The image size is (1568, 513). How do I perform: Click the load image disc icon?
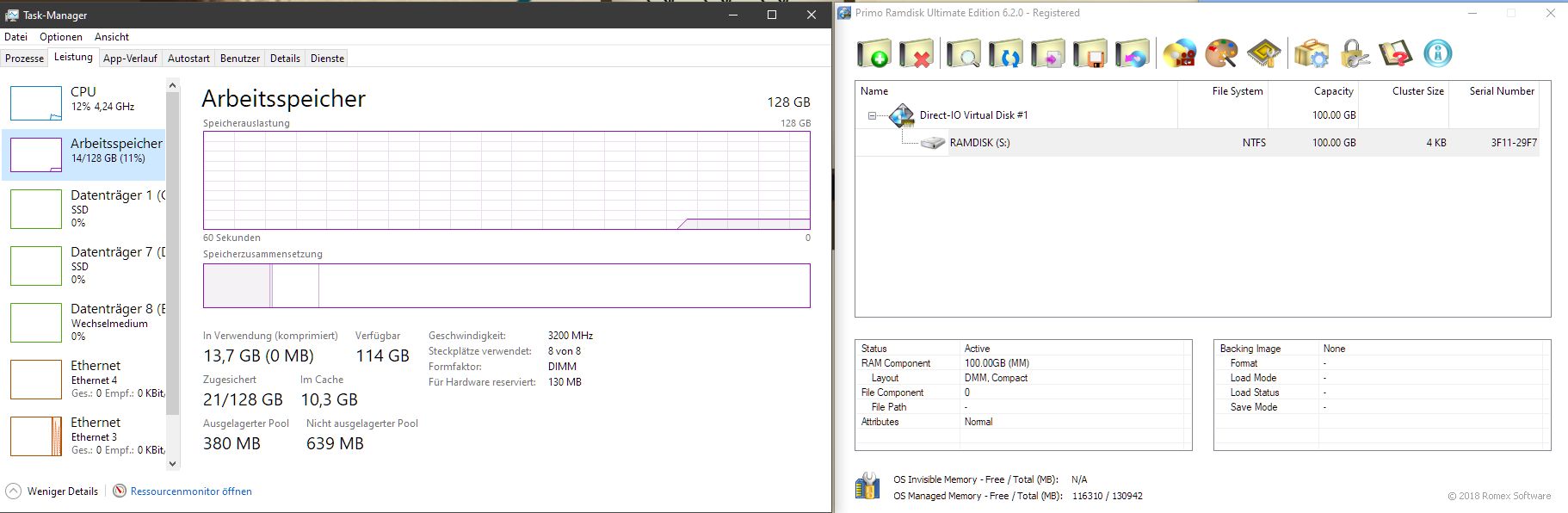point(1132,53)
